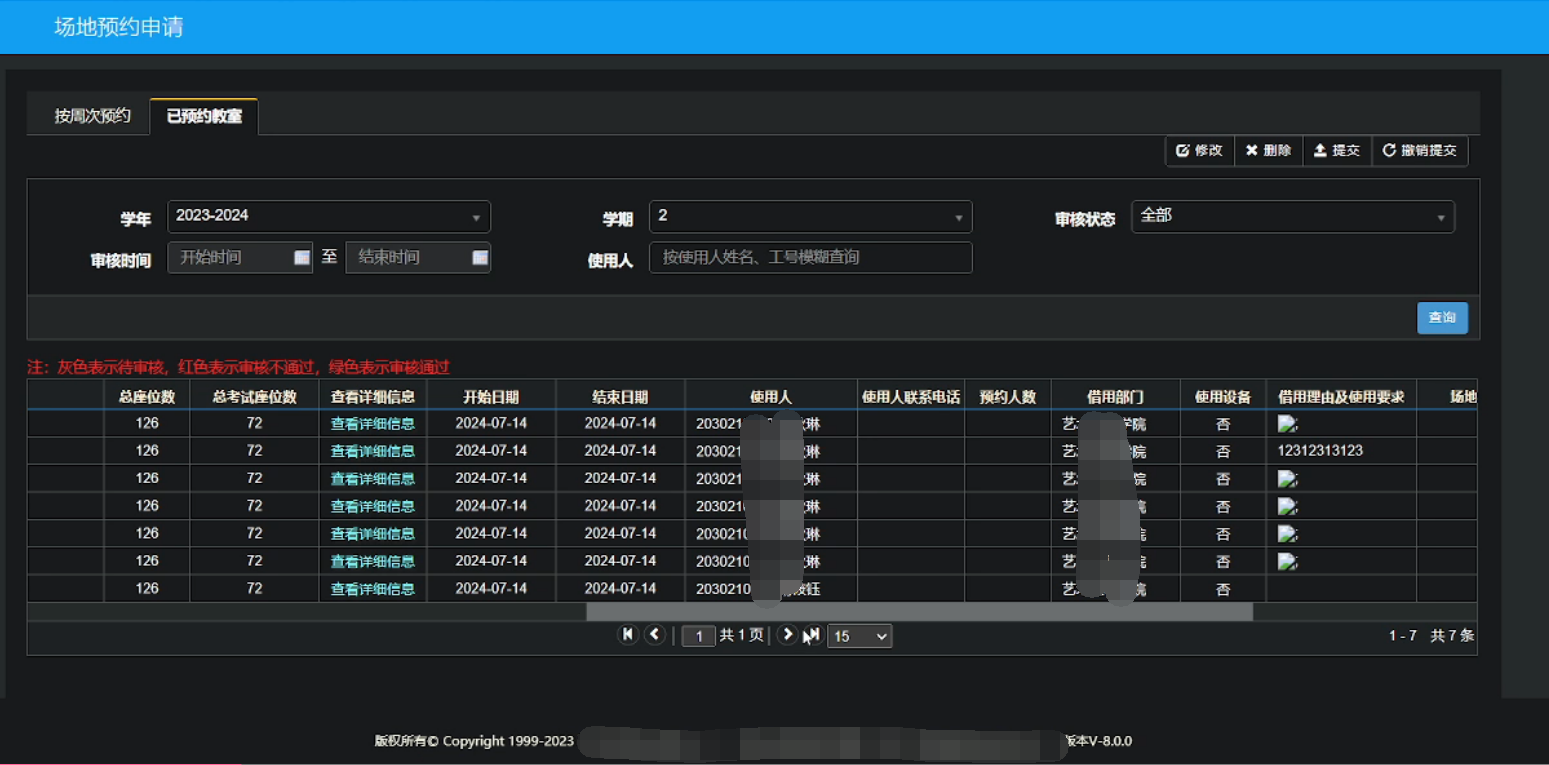Select the 已预约教室 tab
Screen dimensions: 1549x765
[203, 115]
